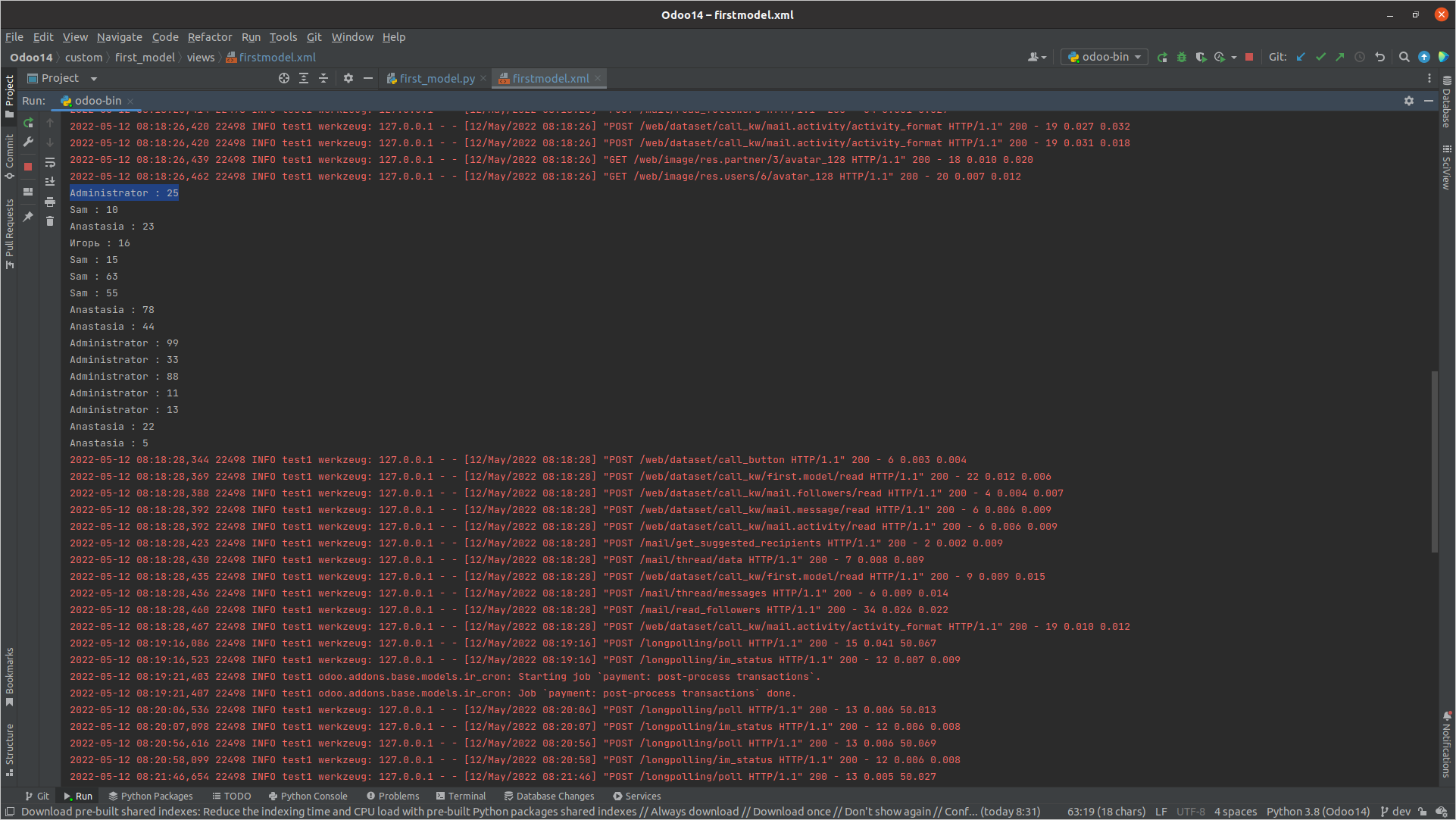Open the odoo-bin run configuration dropdown
The height and width of the screenshot is (820, 1456).
point(1104,58)
